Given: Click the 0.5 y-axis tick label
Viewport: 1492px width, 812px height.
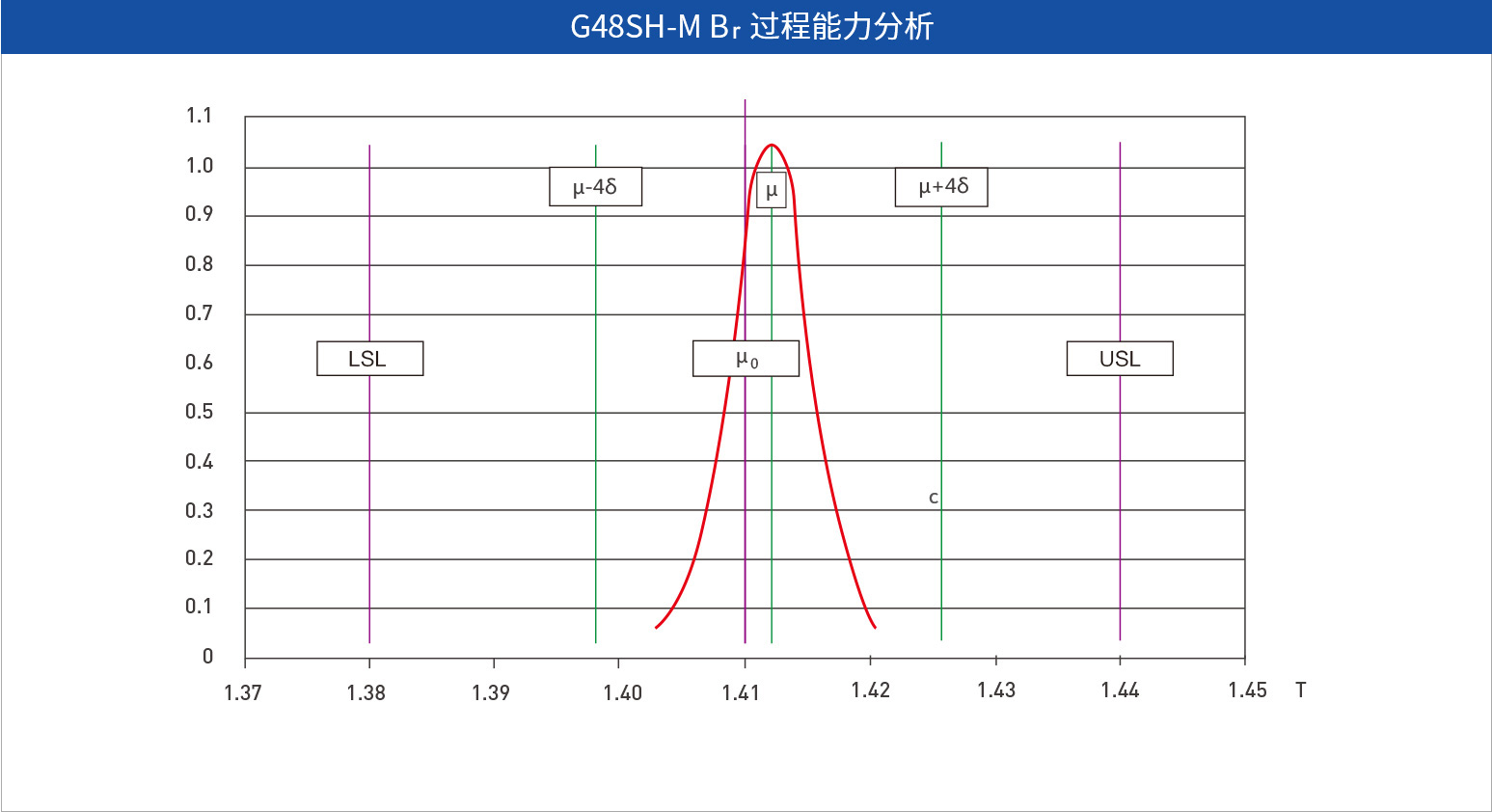Looking at the screenshot, I should coord(199,412).
